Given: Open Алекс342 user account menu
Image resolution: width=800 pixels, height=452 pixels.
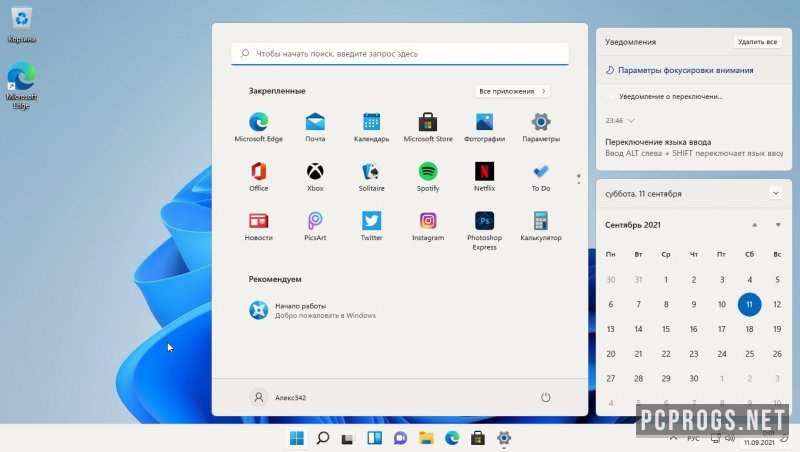Looking at the screenshot, I should tap(278, 397).
